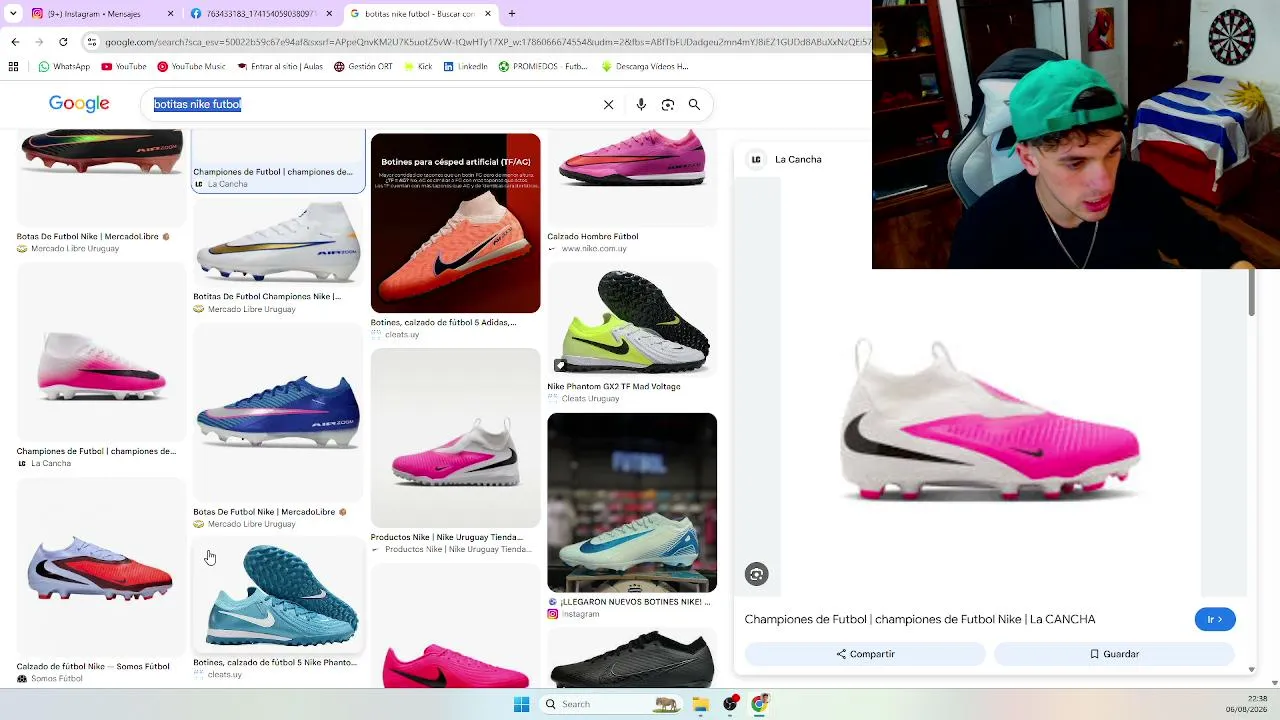This screenshot has width=1280, height=720.
Task: Click the Windows taskbar Search box
Action: coord(611,704)
